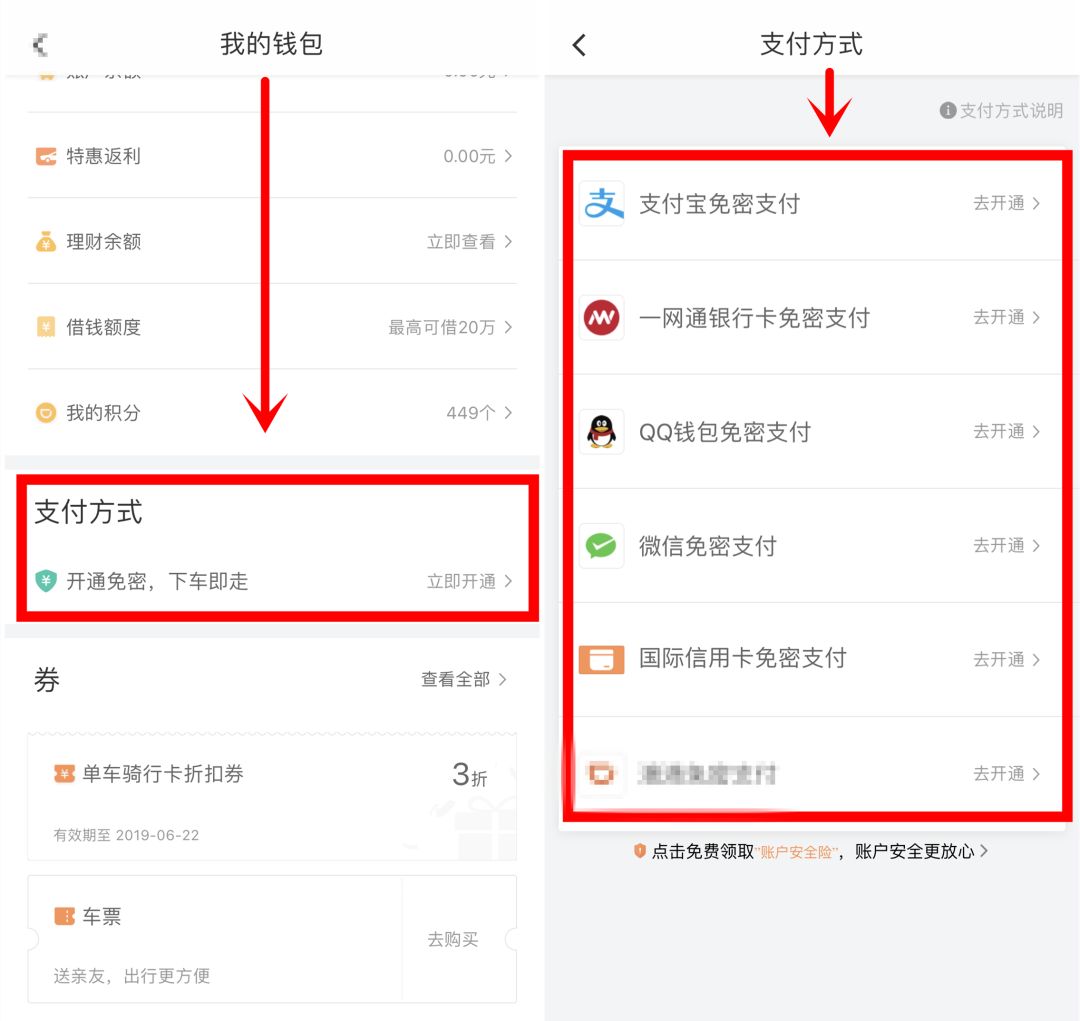
Task: Tap the 我的积分 label
Action: point(103,413)
